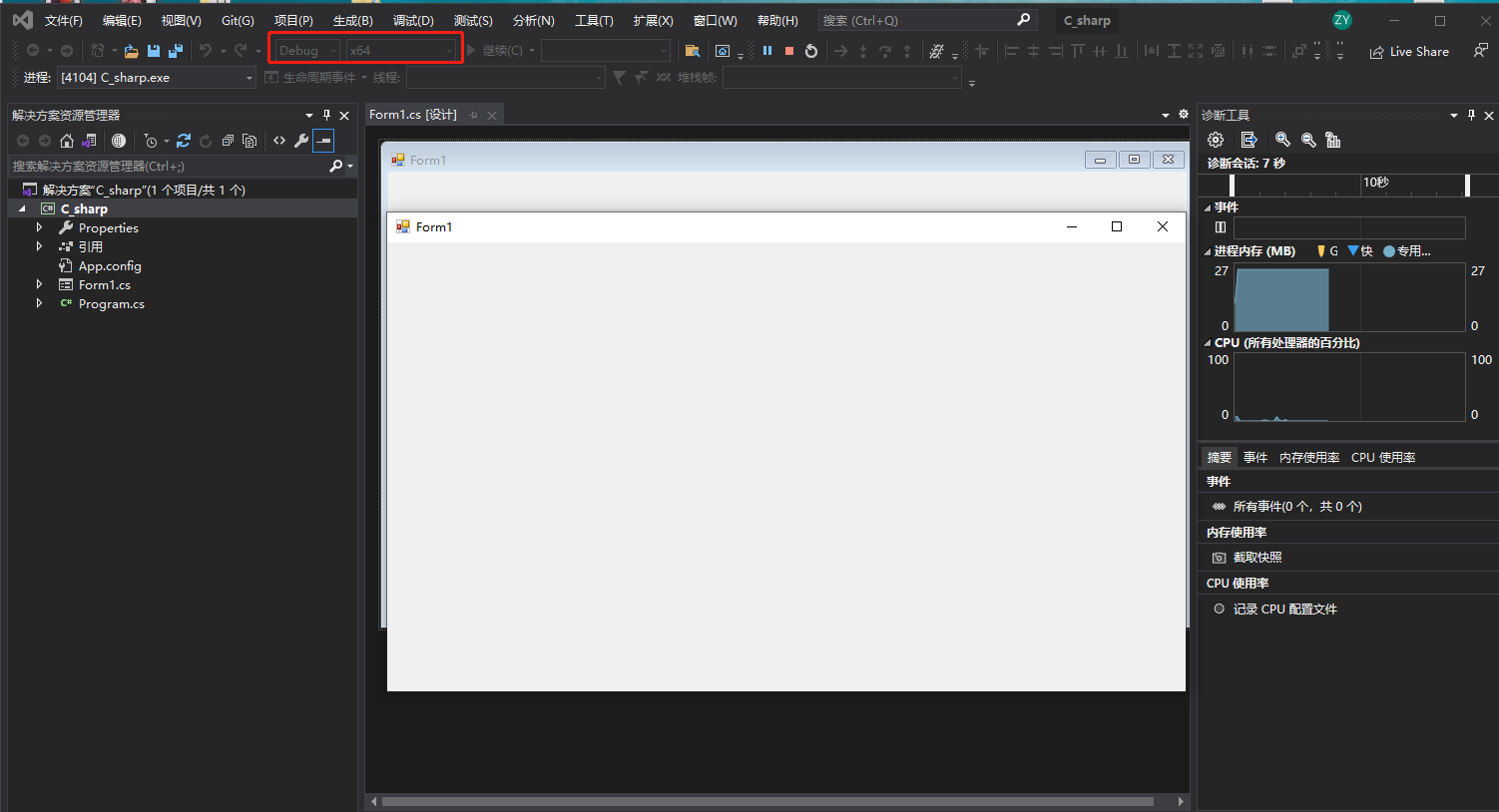Open Properties wrench in Solution Explorer
Screen dimensions: 1499x812
(x=301, y=141)
